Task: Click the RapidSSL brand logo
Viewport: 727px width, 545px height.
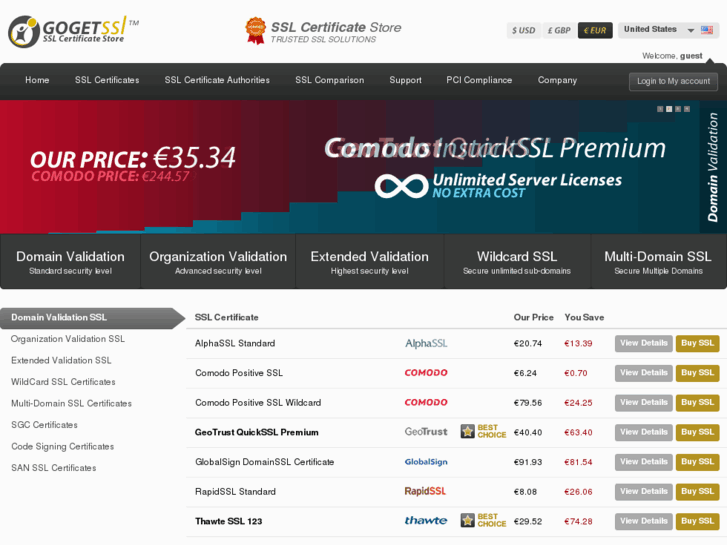Action: click(425, 491)
